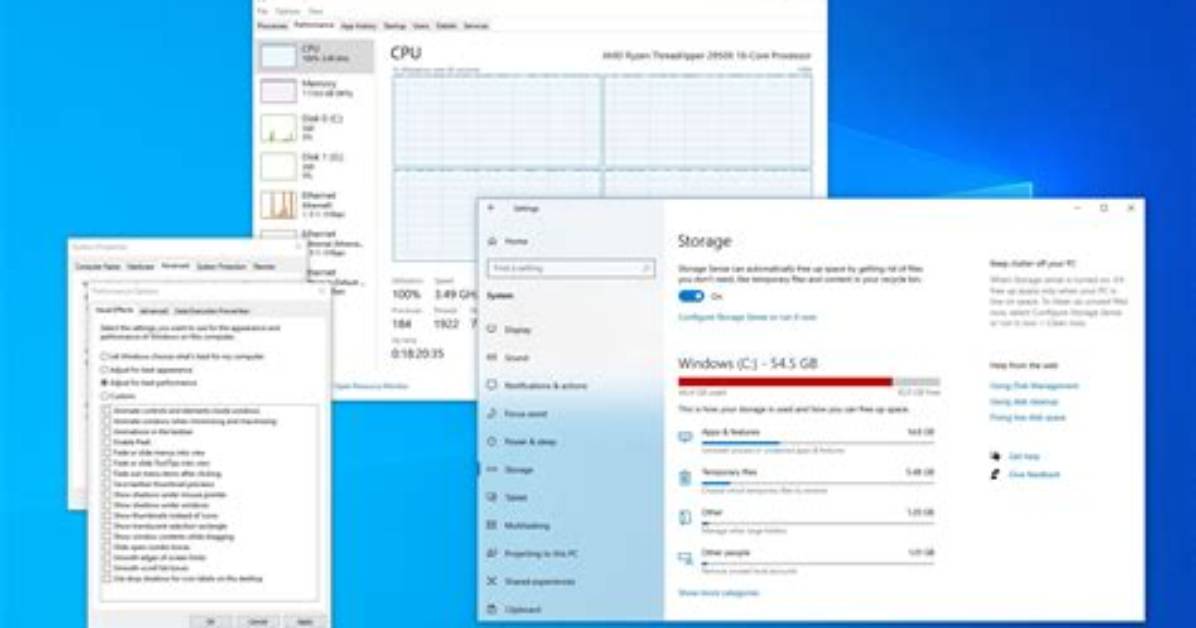Screen dimensions: 1196x628
Task: Click the Focus assist moon icon
Action: point(492,414)
